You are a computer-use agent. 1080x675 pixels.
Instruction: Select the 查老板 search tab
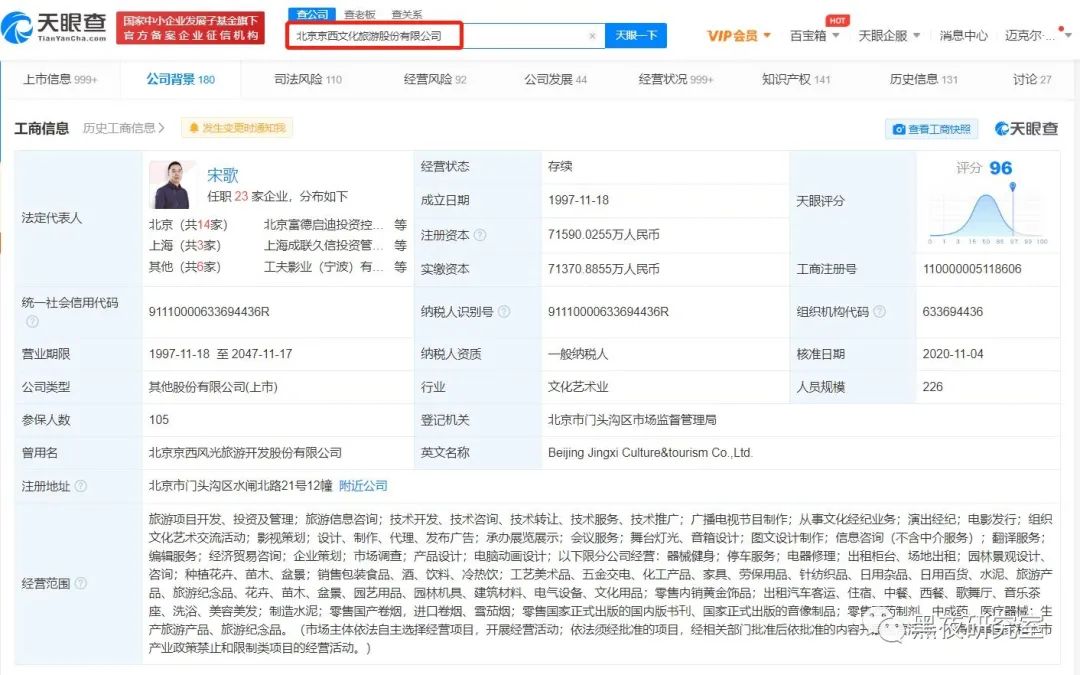[360, 14]
